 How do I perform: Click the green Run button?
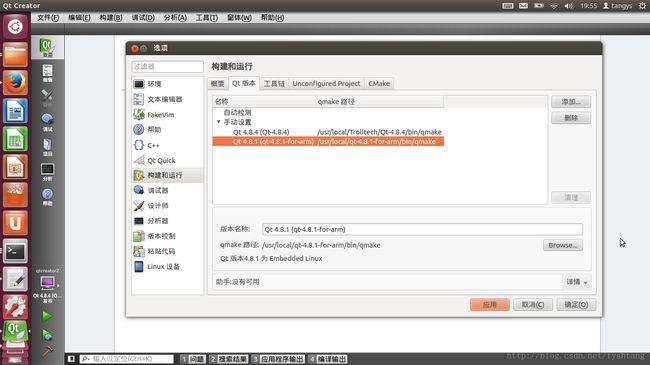(47, 316)
